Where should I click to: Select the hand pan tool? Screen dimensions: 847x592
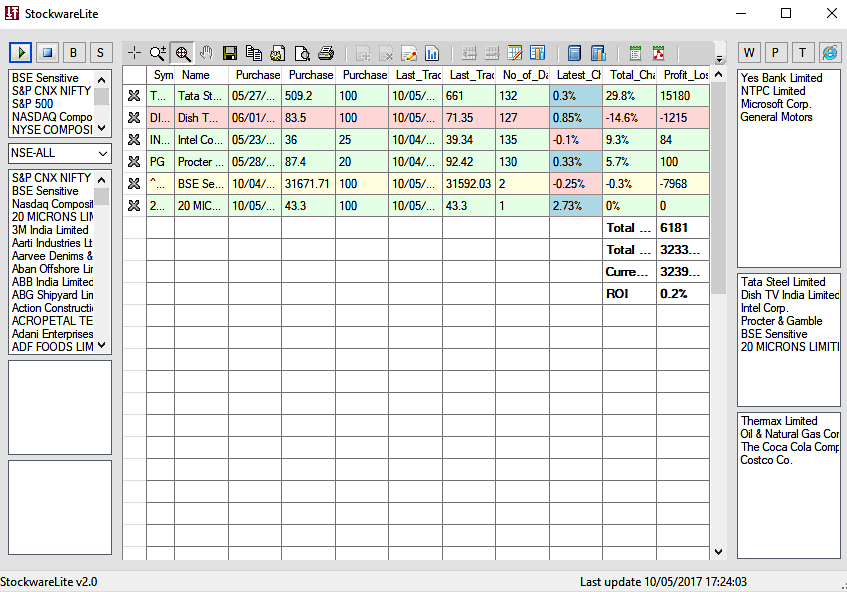pos(206,53)
